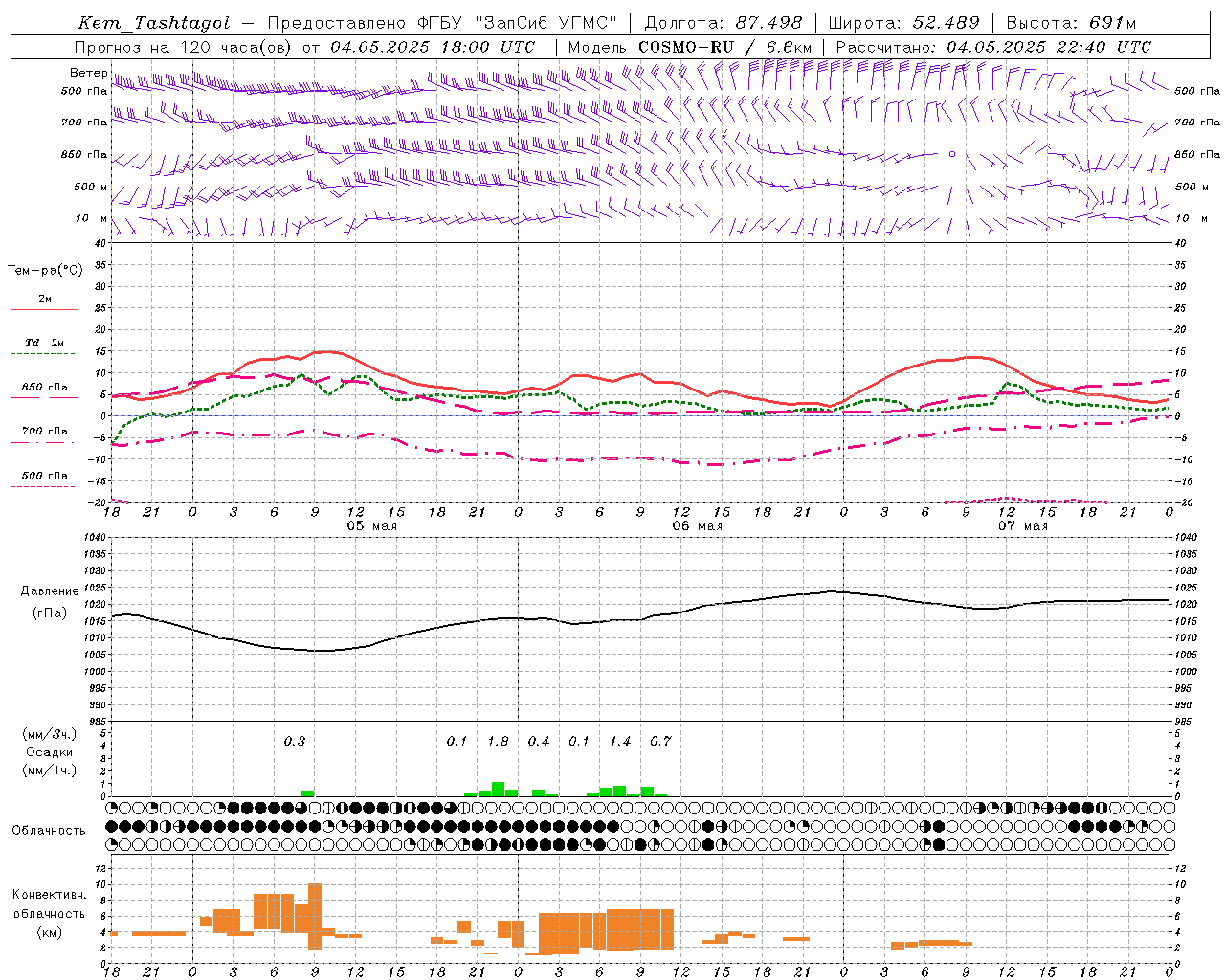This screenshot has height=980, width=1225.
Task: Click the station name Kem_Tashtagol
Action: [x=154, y=23]
